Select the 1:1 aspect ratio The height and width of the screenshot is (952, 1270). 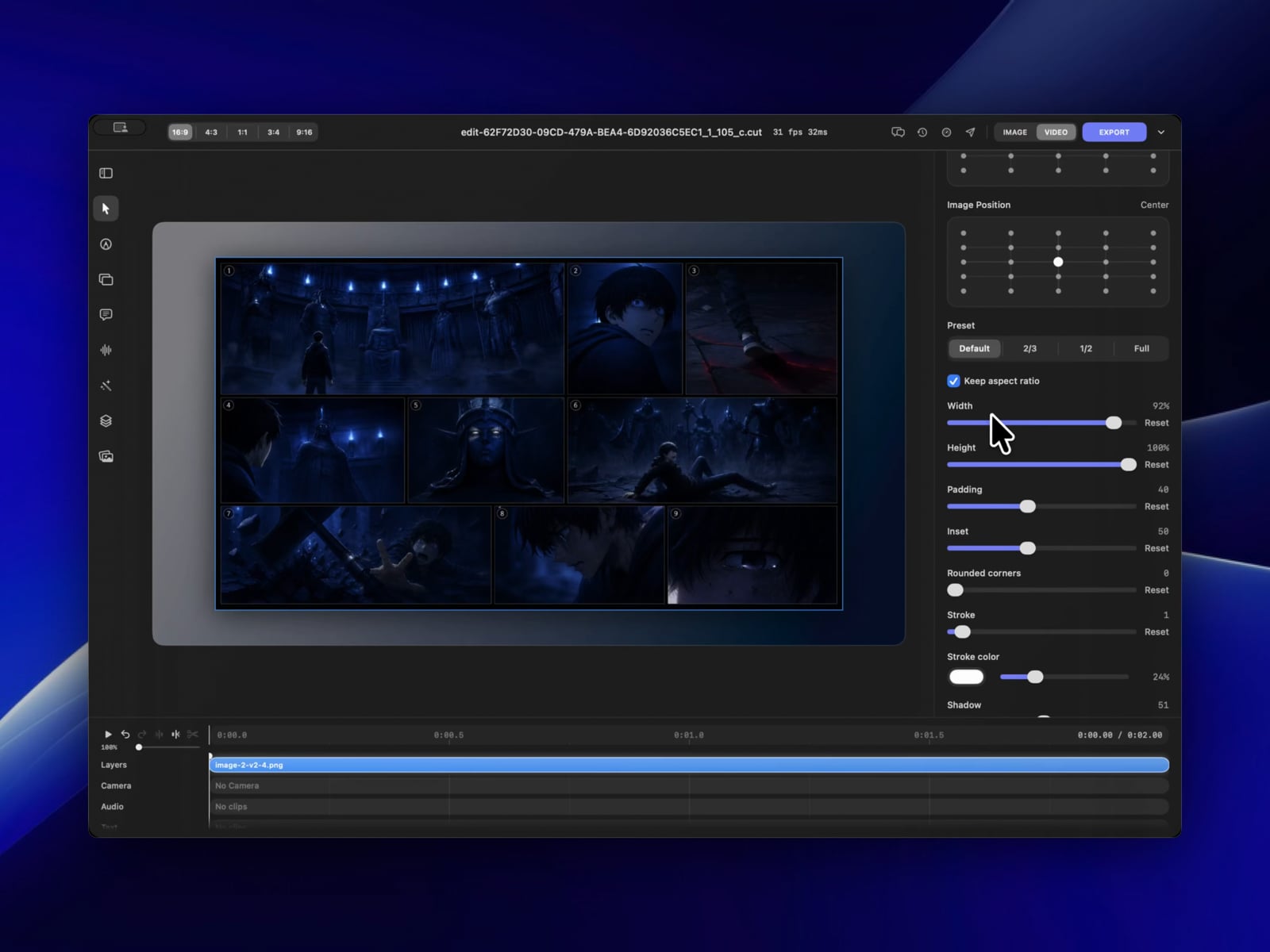(x=242, y=132)
